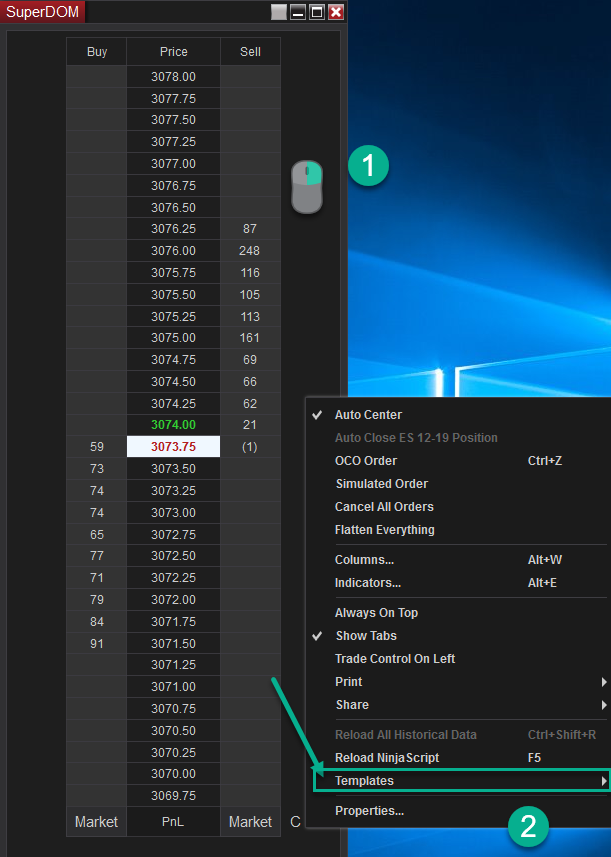Click the 3075.50 price row
Image resolution: width=611 pixels, height=857 pixels.
[173, 295]
